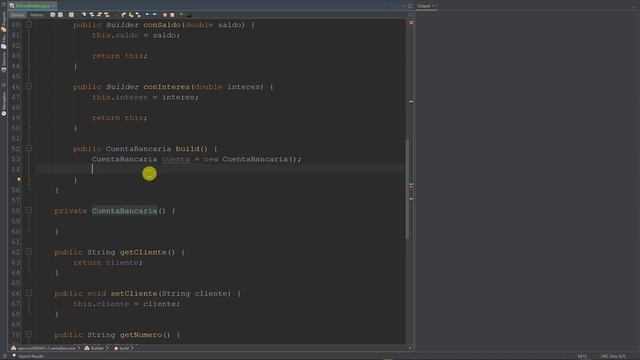Image resolution: width=640 pixels, height=360 pixels.
Task: Jump to Next Bookmark icon
Action: coord(131,15)
